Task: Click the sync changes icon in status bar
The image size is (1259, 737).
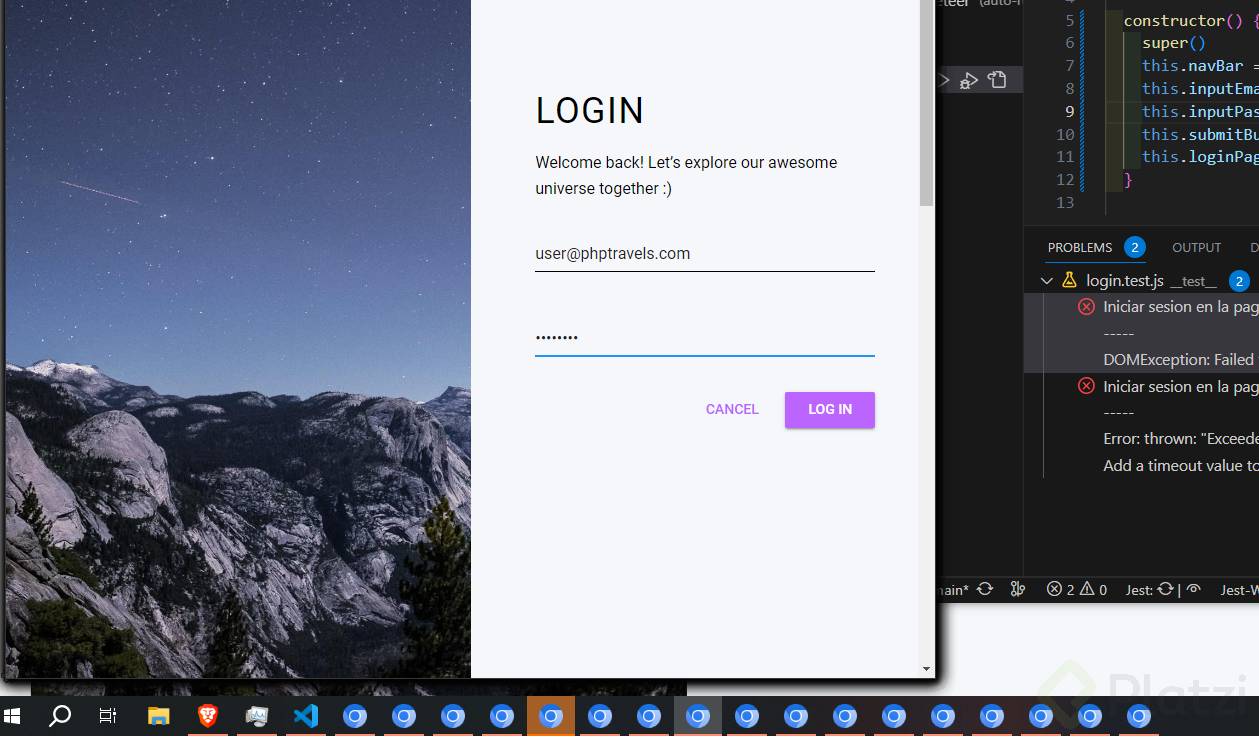Action: click(x=985, y=590)
